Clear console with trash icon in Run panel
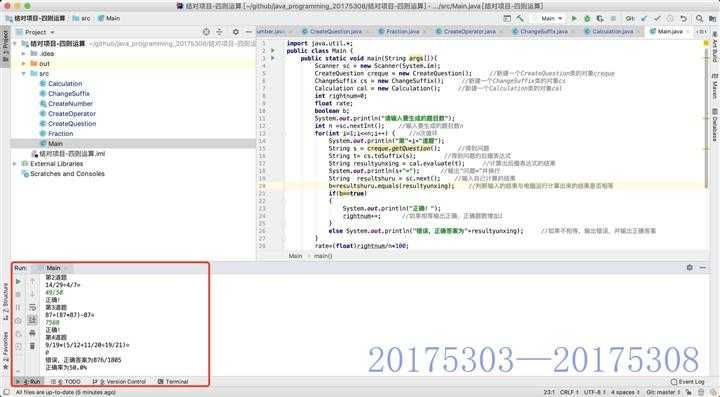Screen dimensions: 720x397 point(32,346)
